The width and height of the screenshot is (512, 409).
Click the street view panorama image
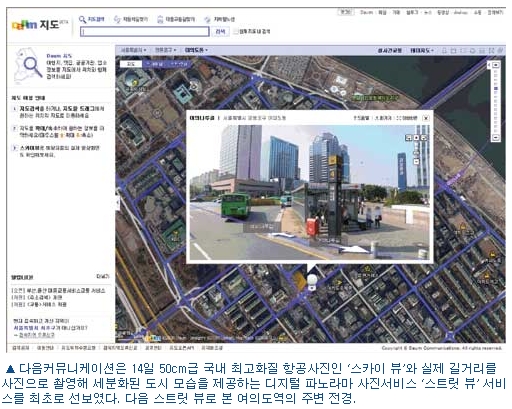click(310, 192)
